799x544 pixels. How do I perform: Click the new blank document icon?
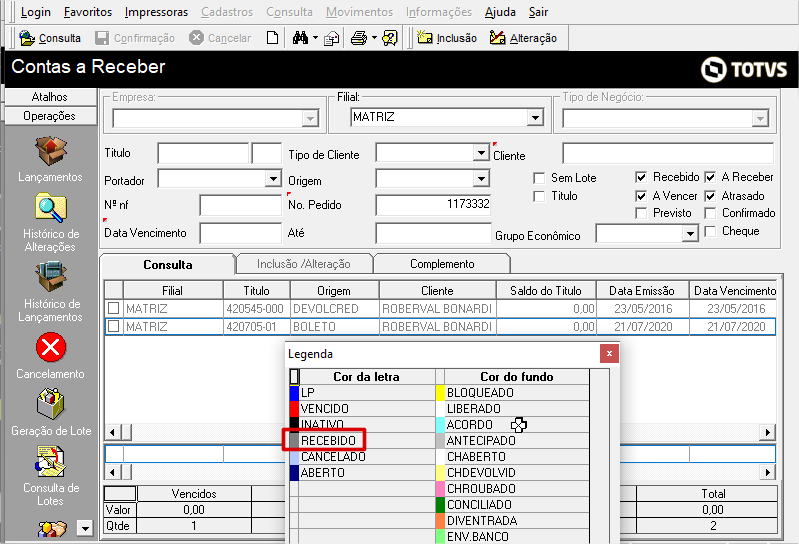273,38
